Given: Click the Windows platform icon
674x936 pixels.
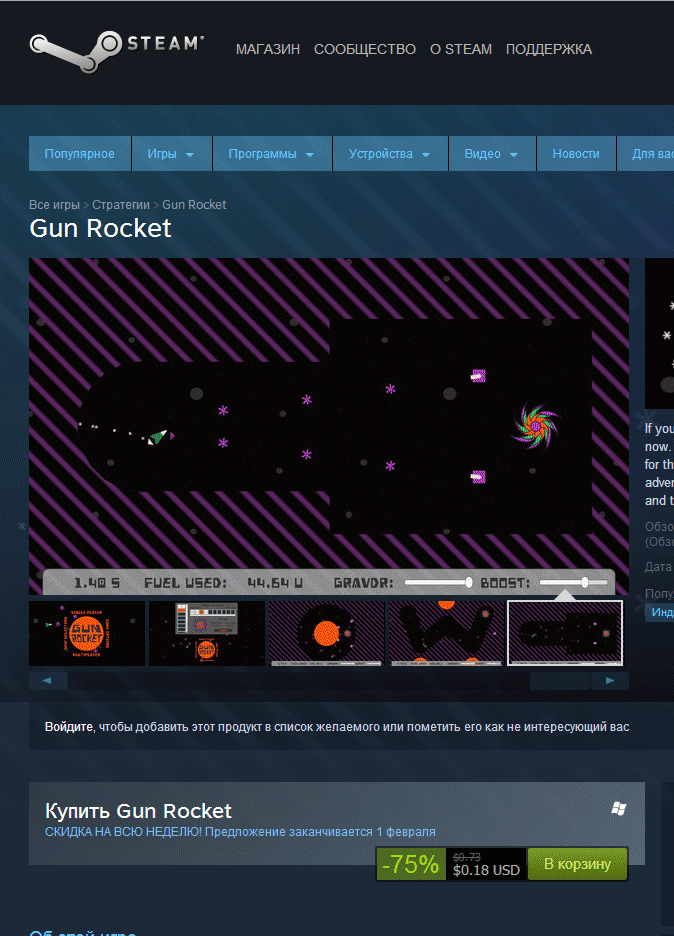Looking at the screenshot, I should pos(618,809).
